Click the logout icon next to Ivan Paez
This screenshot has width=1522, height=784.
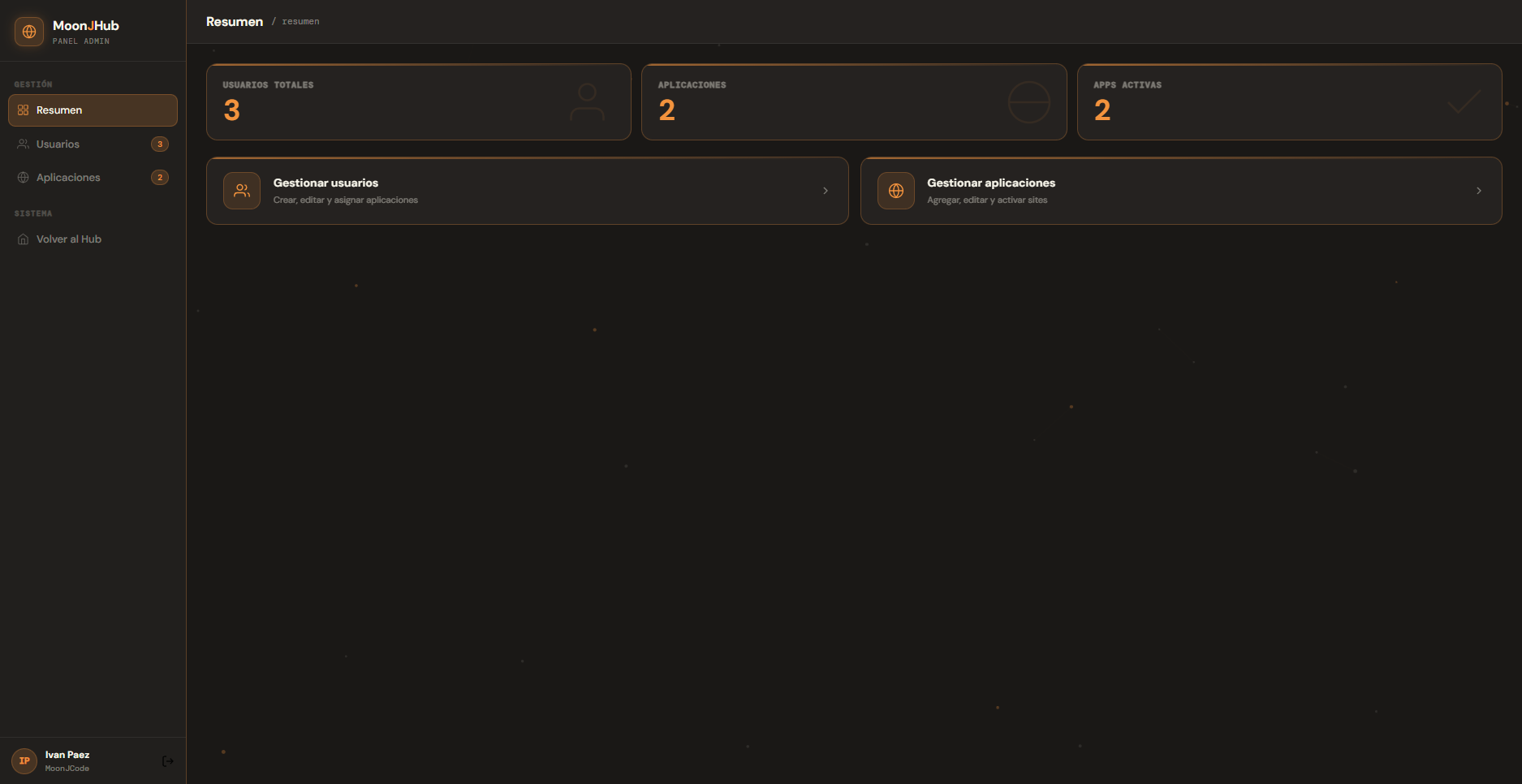[x=168, y=761]
